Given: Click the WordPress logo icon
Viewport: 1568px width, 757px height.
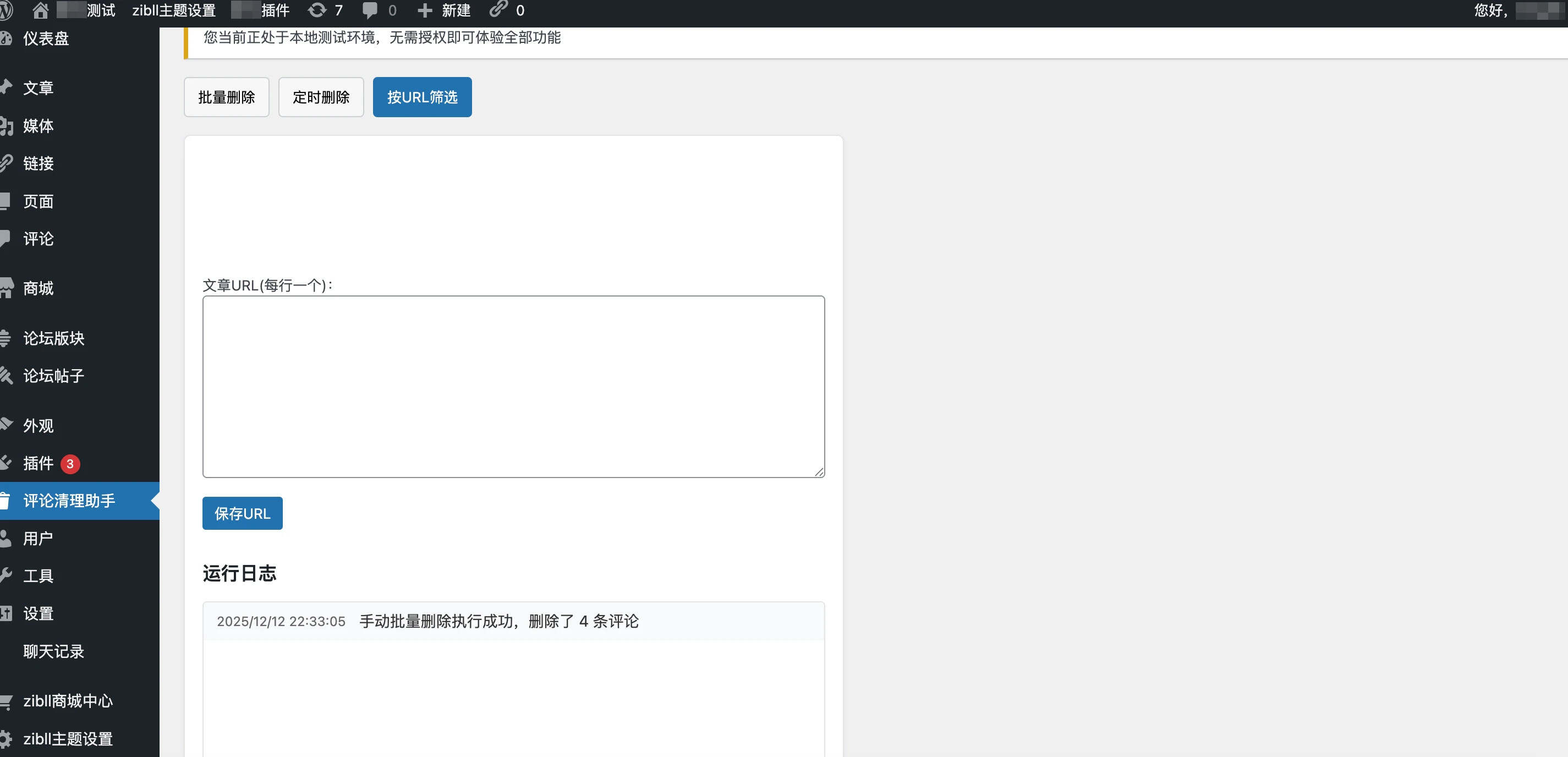Looking at the screenshot, I should pyautogui.click(x=5, y=10).
